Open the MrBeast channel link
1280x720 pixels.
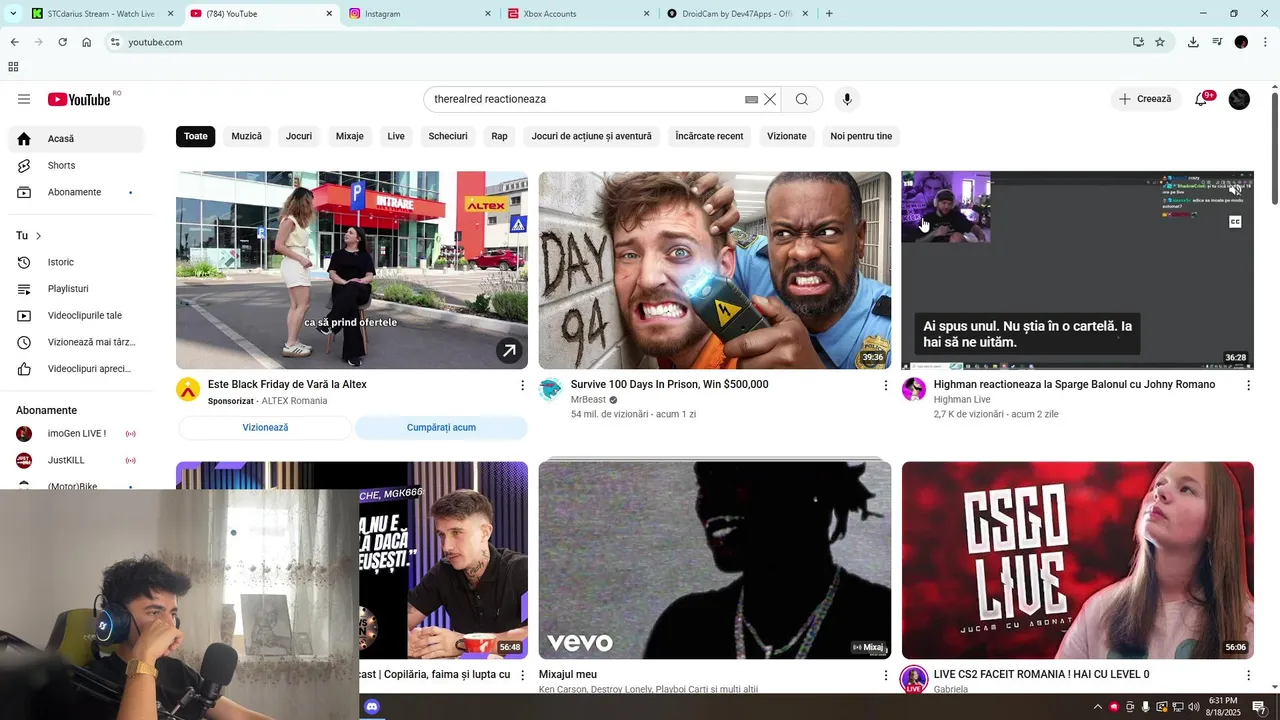pyautogui.click(x=588, y=400)
